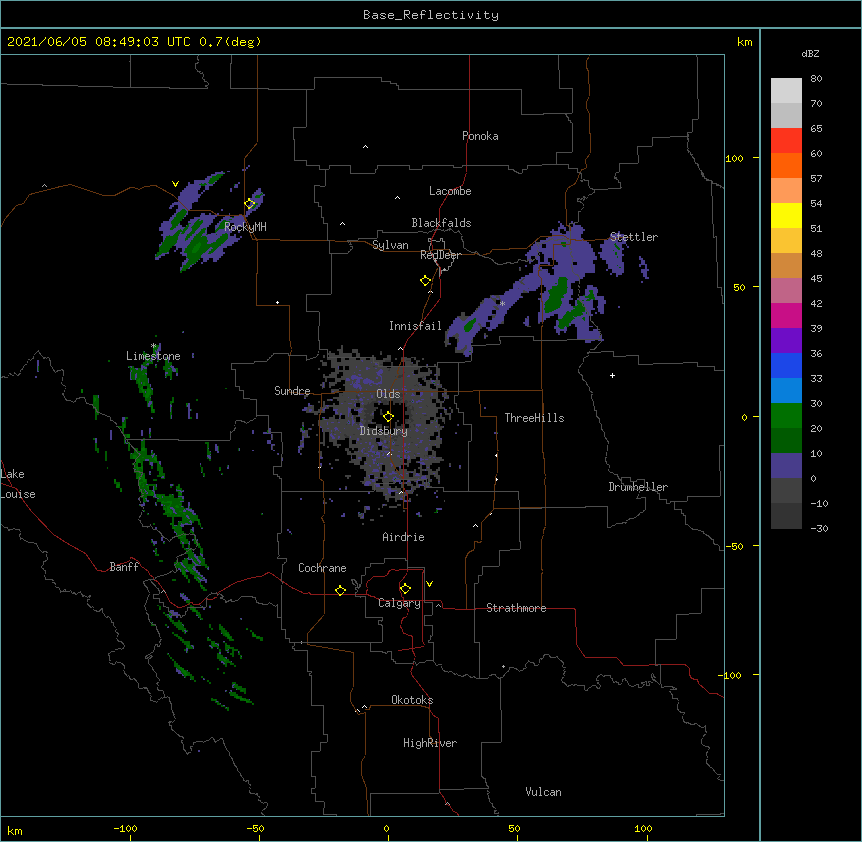The image size is (862, 842).
Task: Click the -100 tick label on bottom axis
Action: [x=125, y=828]
